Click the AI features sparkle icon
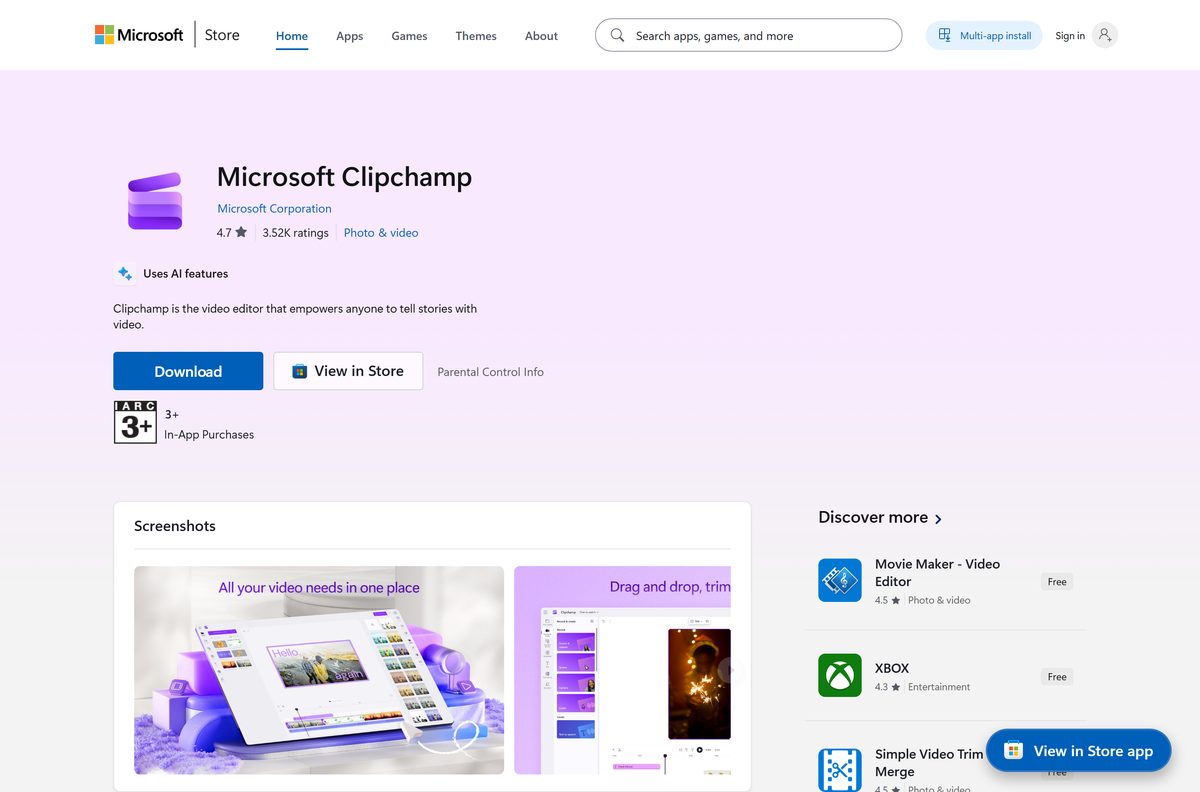This screenshot has height=792, width=1200. pos(125,273)
